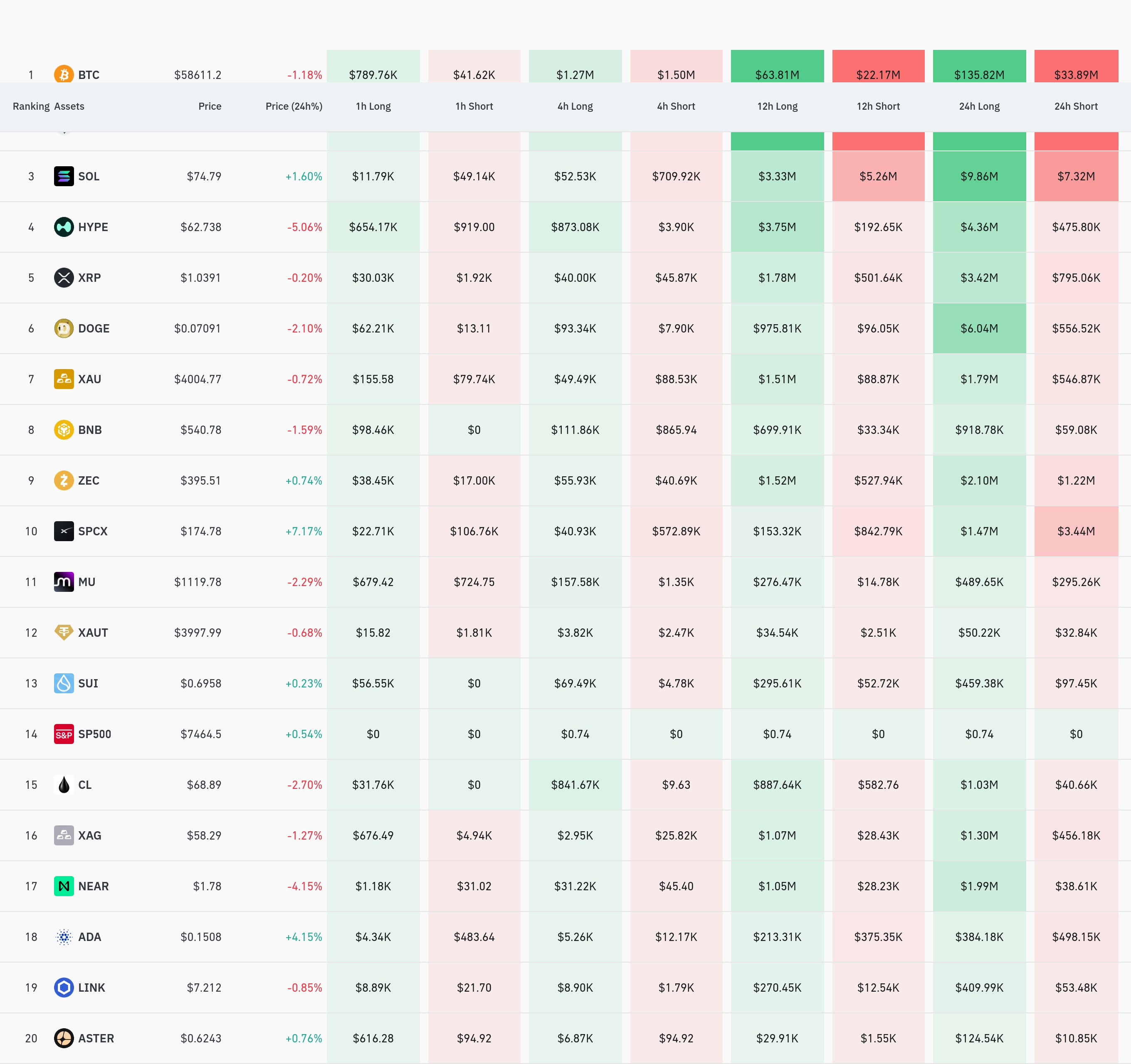Click the Bitcoin BTC coin icon
The height and width of the screenshot is (1064, 1131).
pos(64,74)
